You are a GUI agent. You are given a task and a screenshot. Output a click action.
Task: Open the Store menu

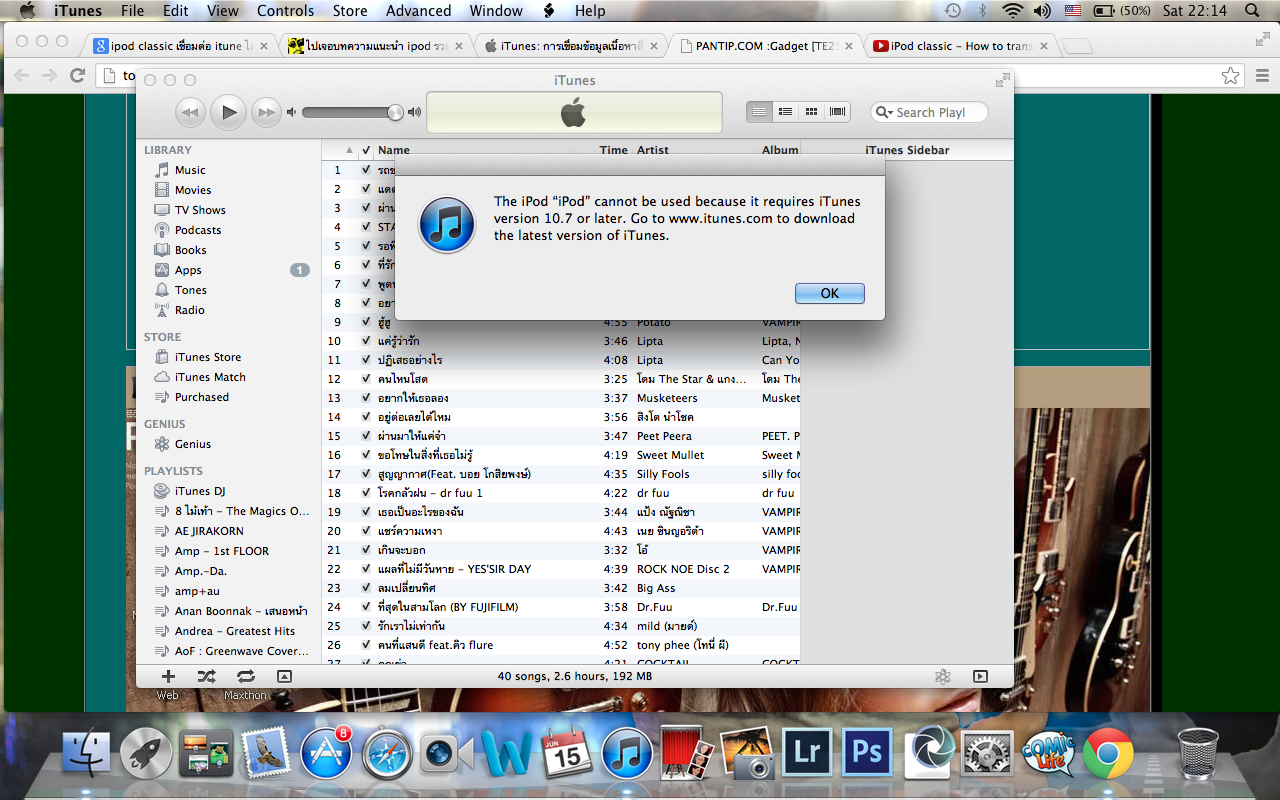pos(350,11)
